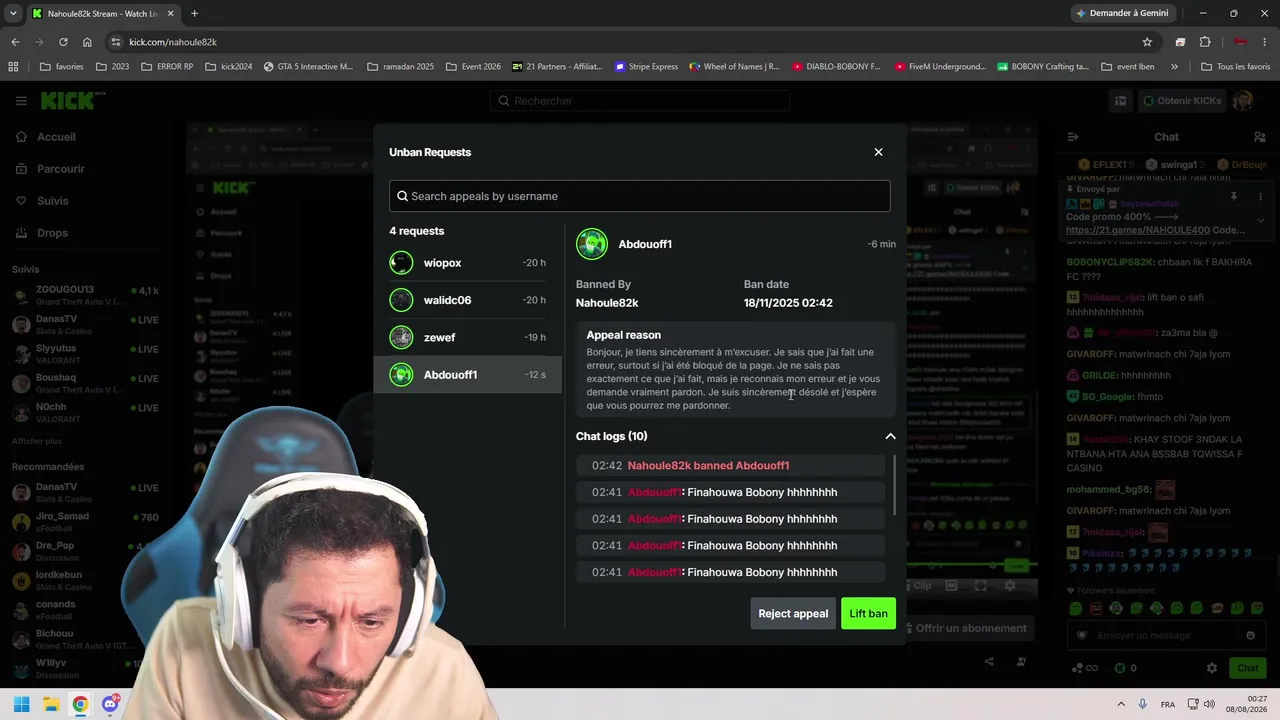The height and width of the screenshot is (720, 1280).
Task: Collapse the Chat logs section
Action: point(890,436)
